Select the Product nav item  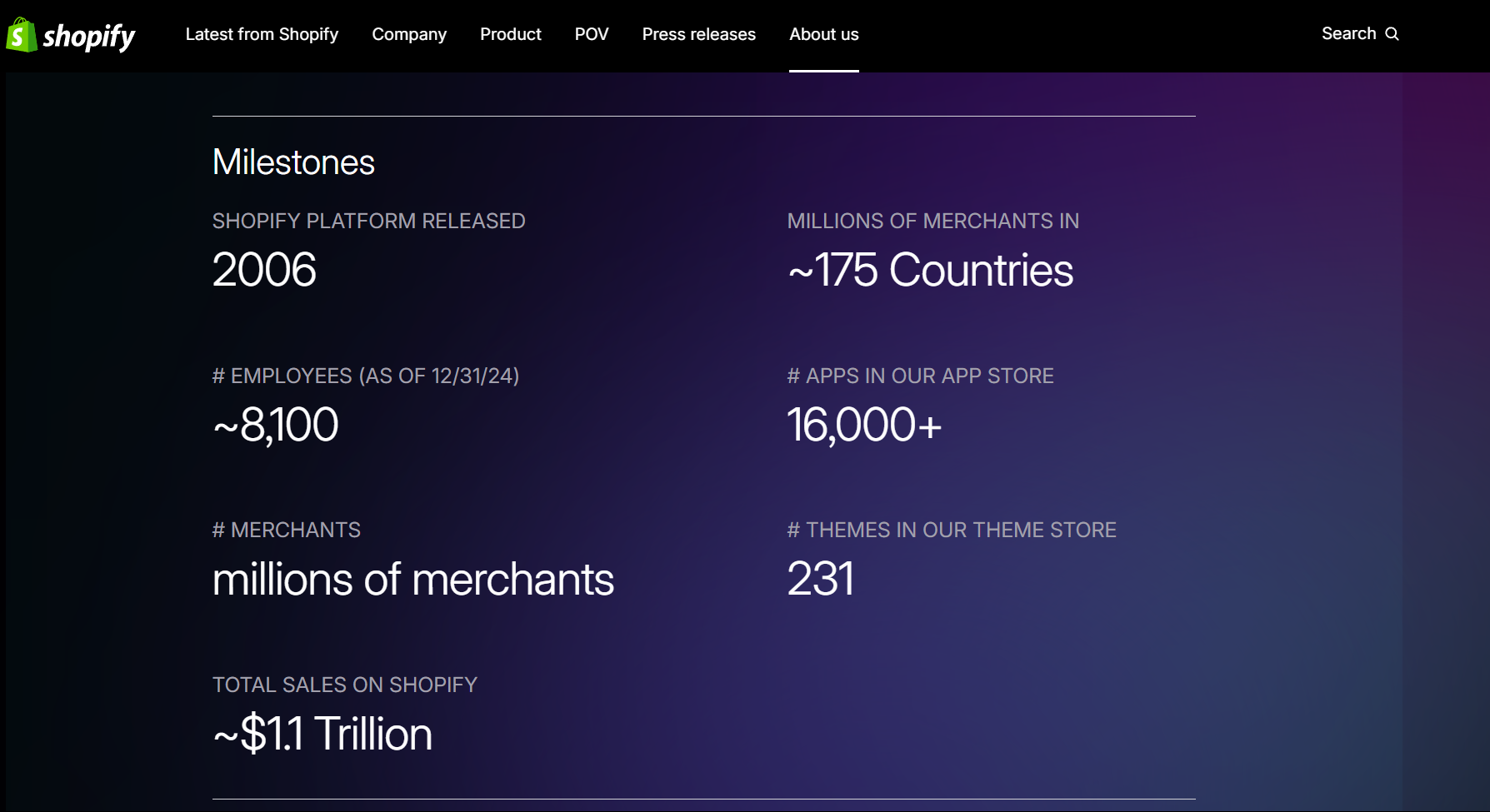click(x=511, y=34)
